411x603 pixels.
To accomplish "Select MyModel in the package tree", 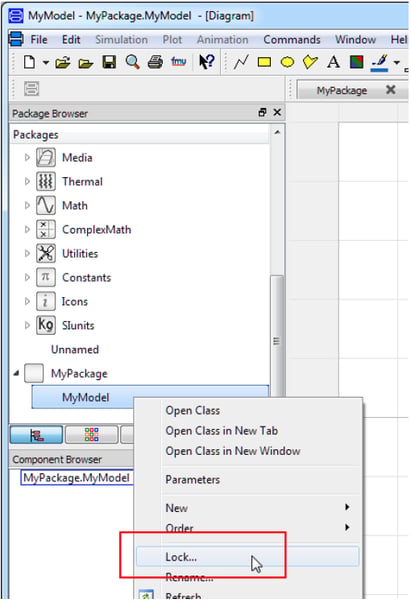I will [150, 397].
